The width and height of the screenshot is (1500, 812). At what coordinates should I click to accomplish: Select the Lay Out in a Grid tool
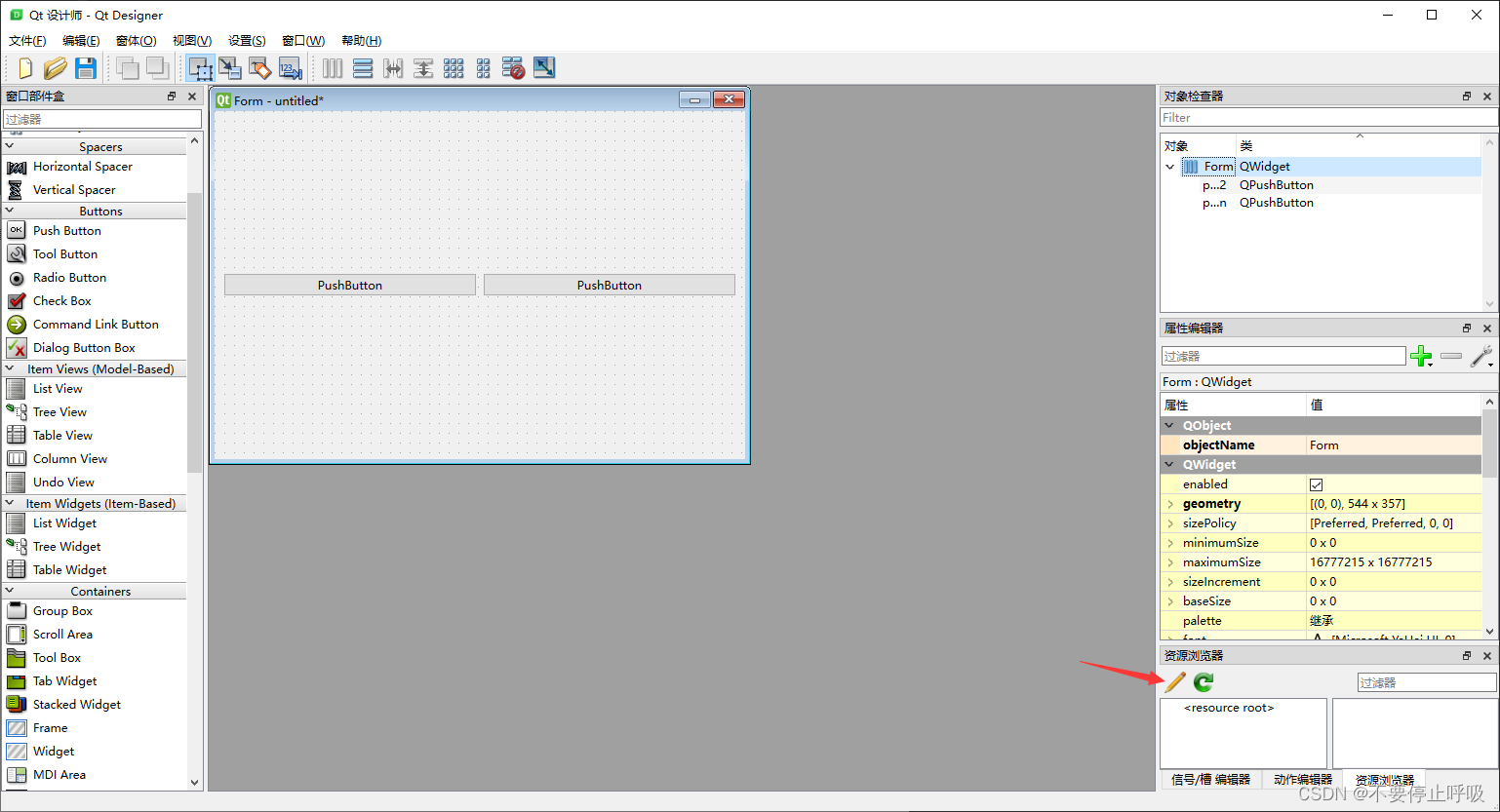(x=453, y=67)
